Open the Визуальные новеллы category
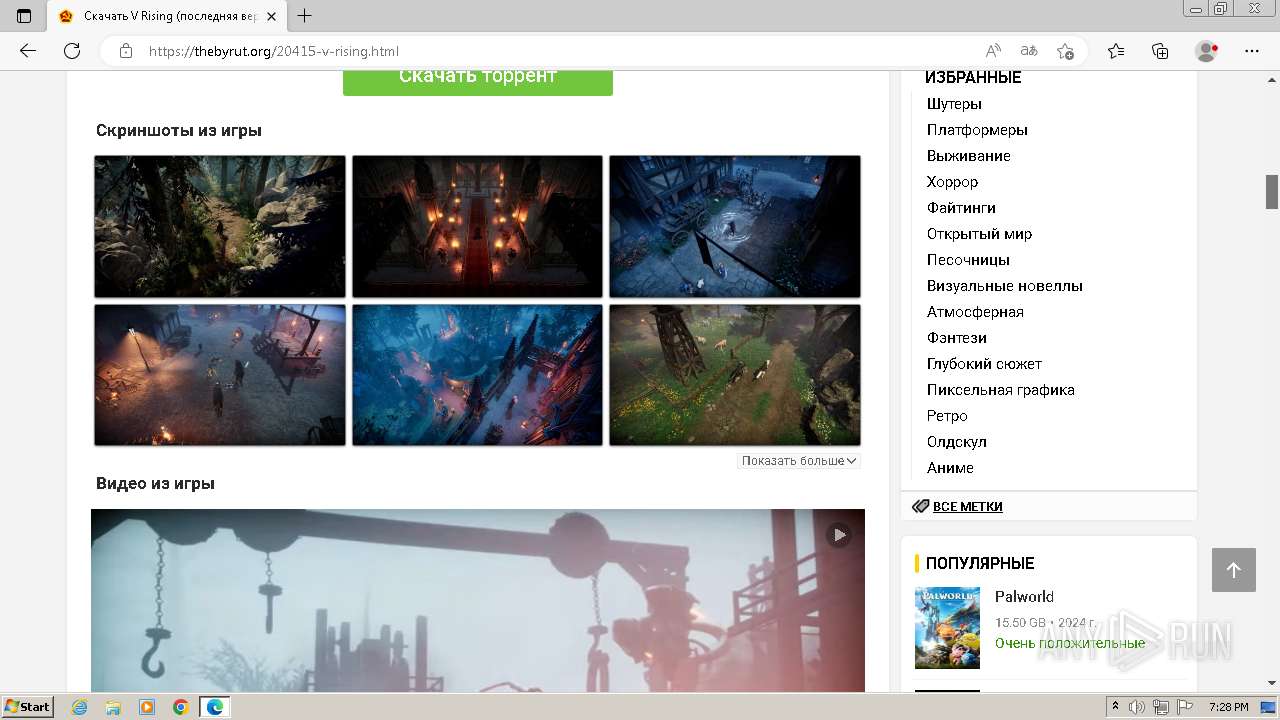1280x720 pixels. pos(1004,286)
